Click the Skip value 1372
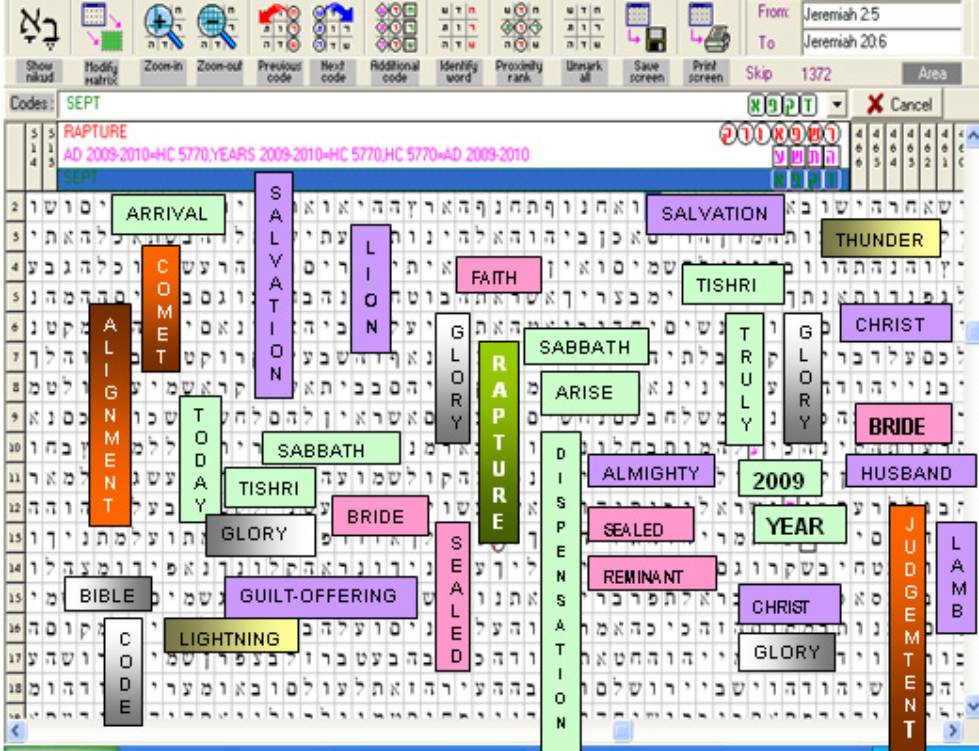979x751 pixels. (x=816, y=74)
